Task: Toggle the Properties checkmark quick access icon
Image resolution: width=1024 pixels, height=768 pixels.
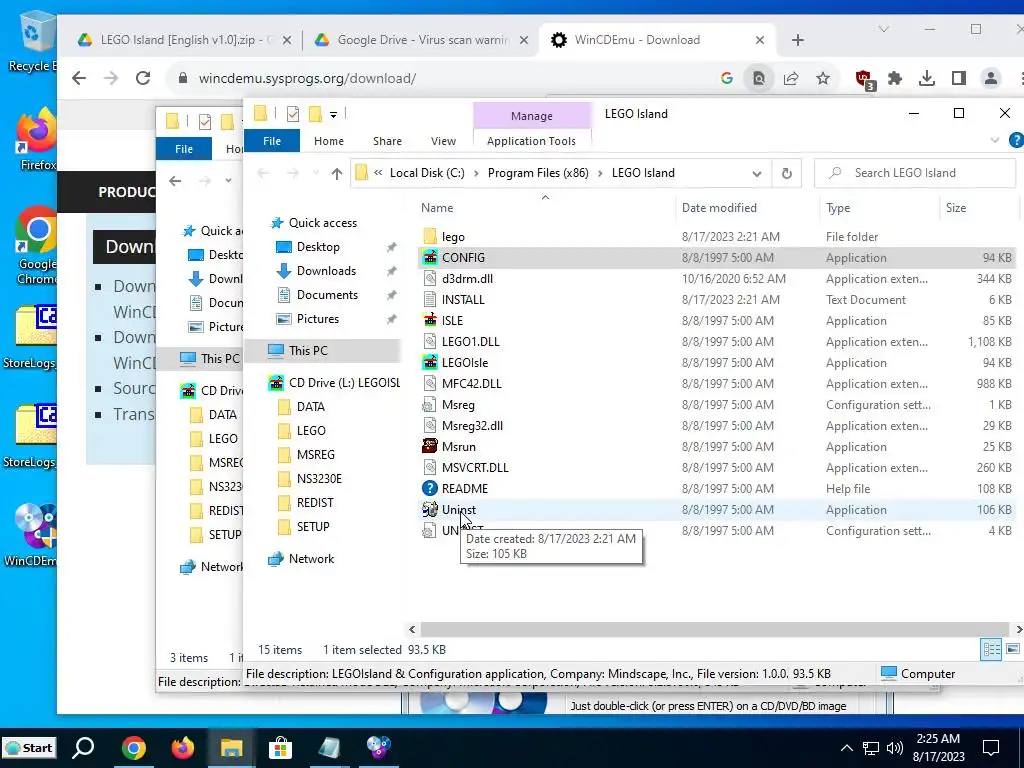Action: (x=293, y=114)
